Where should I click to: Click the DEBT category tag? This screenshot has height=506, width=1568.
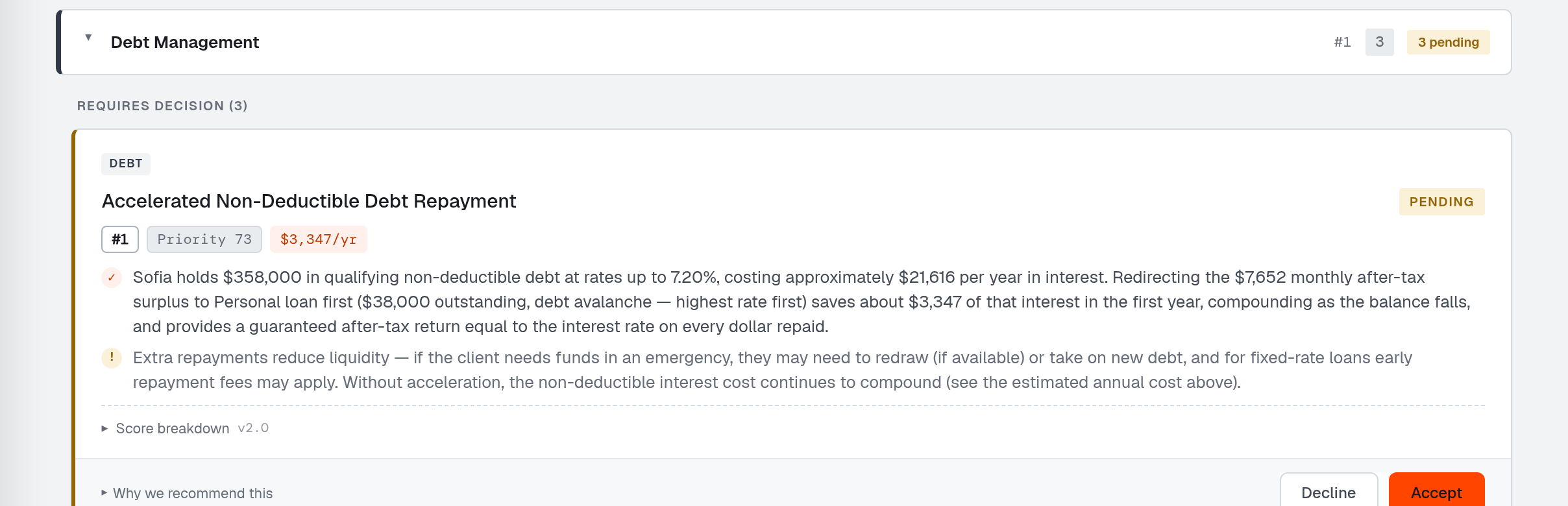click(126, 163)
